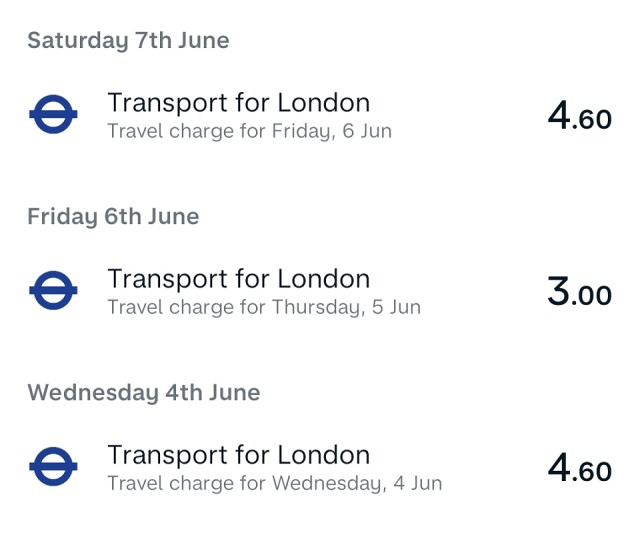This screenshot has height=545, width=640.
Task: Tap the TfL roundel icon for Thursday 5 Jun charge
Action: click(53, 290)
